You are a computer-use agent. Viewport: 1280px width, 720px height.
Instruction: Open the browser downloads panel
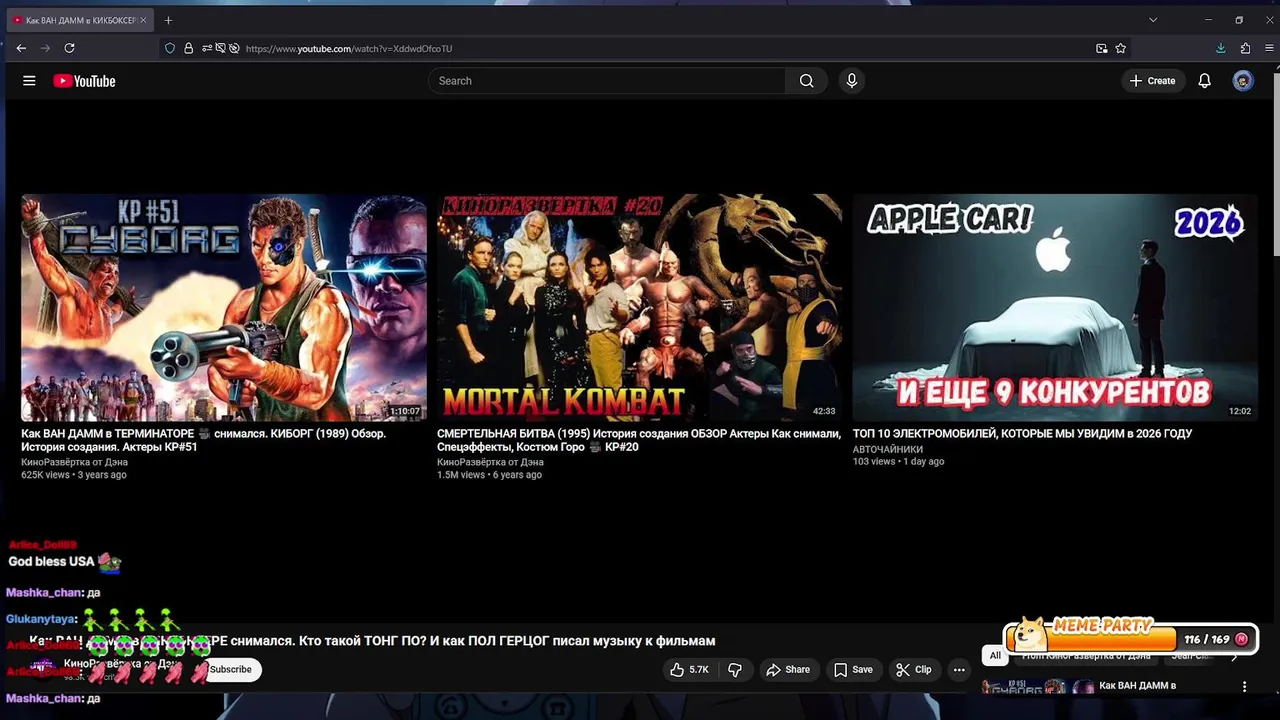1220,48
